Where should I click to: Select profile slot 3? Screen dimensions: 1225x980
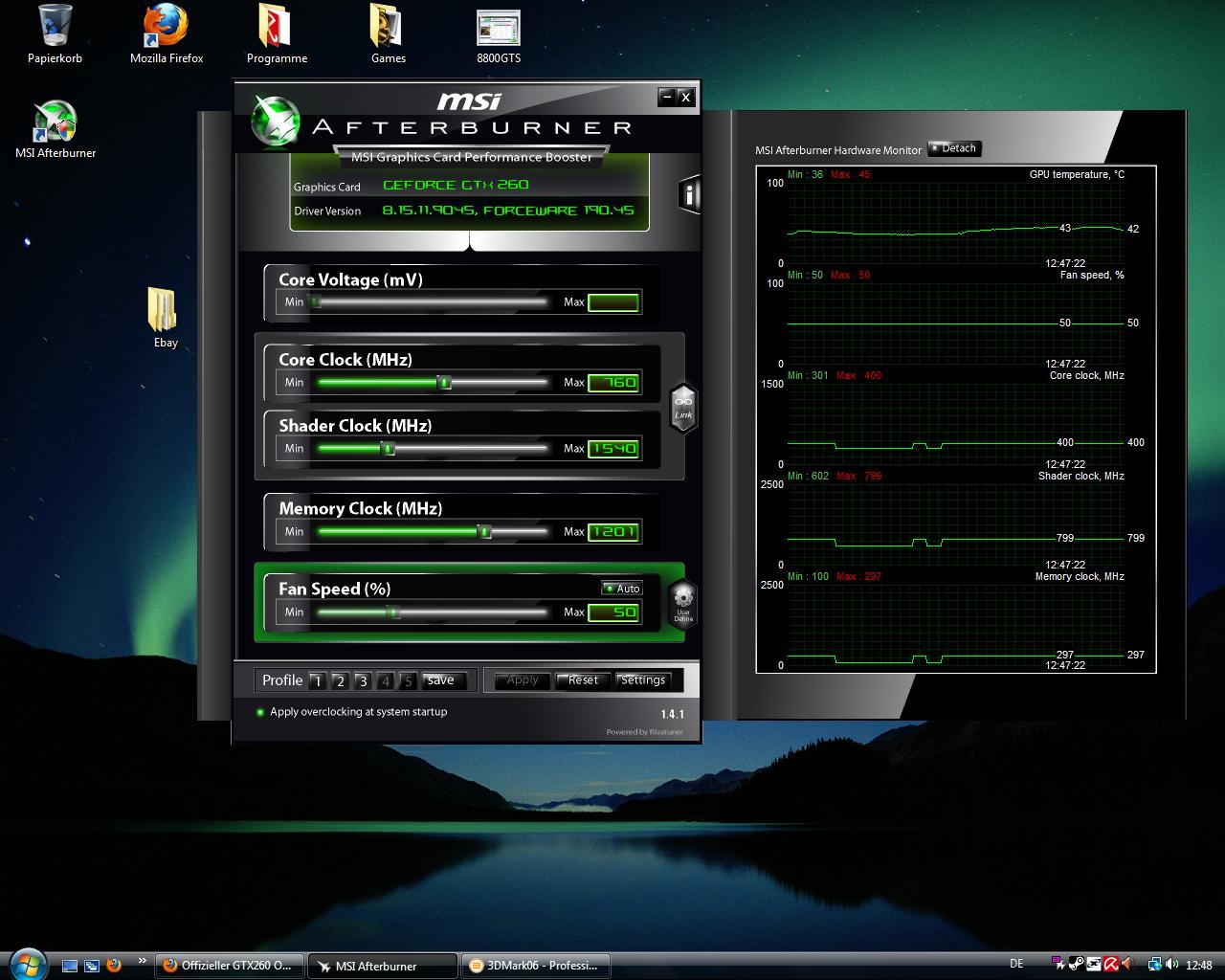tap(362, 681)
